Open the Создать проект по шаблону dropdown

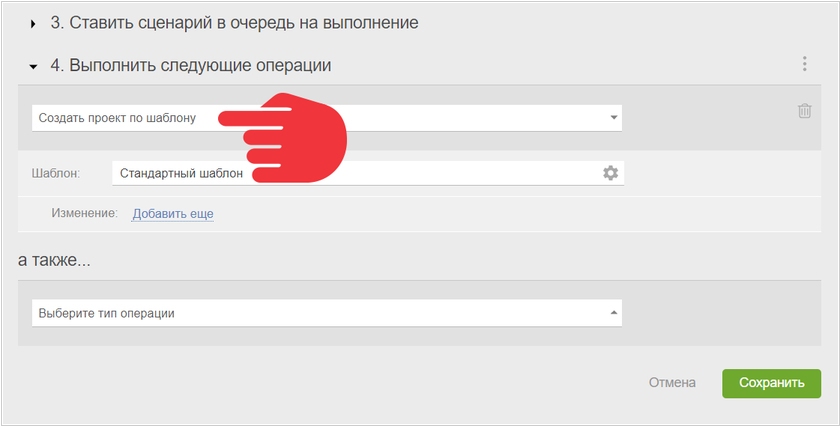tap(327, 118)
